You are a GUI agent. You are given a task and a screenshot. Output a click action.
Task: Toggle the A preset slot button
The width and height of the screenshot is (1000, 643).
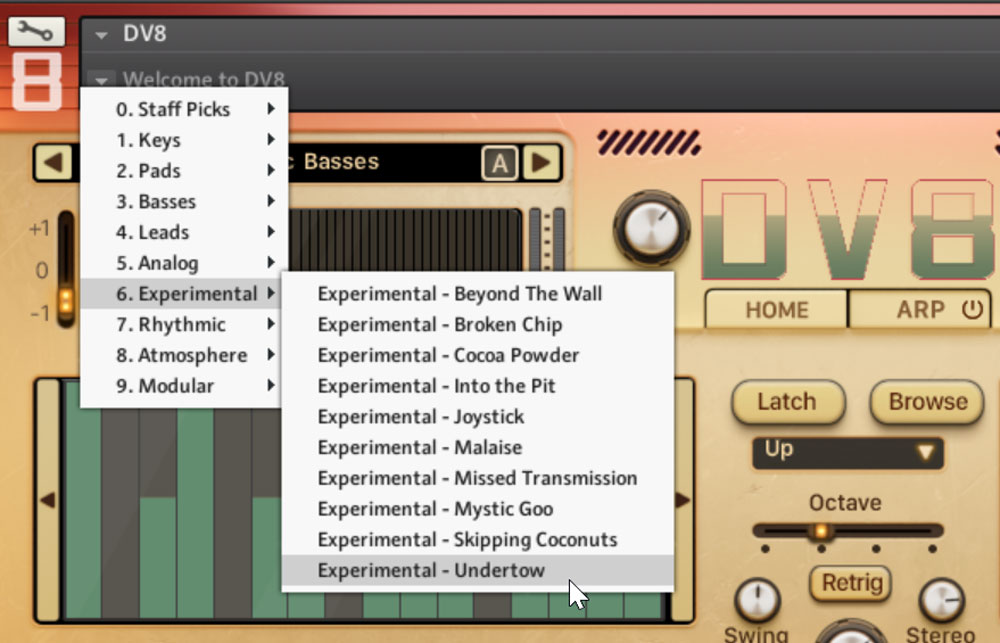coord(499,163)
